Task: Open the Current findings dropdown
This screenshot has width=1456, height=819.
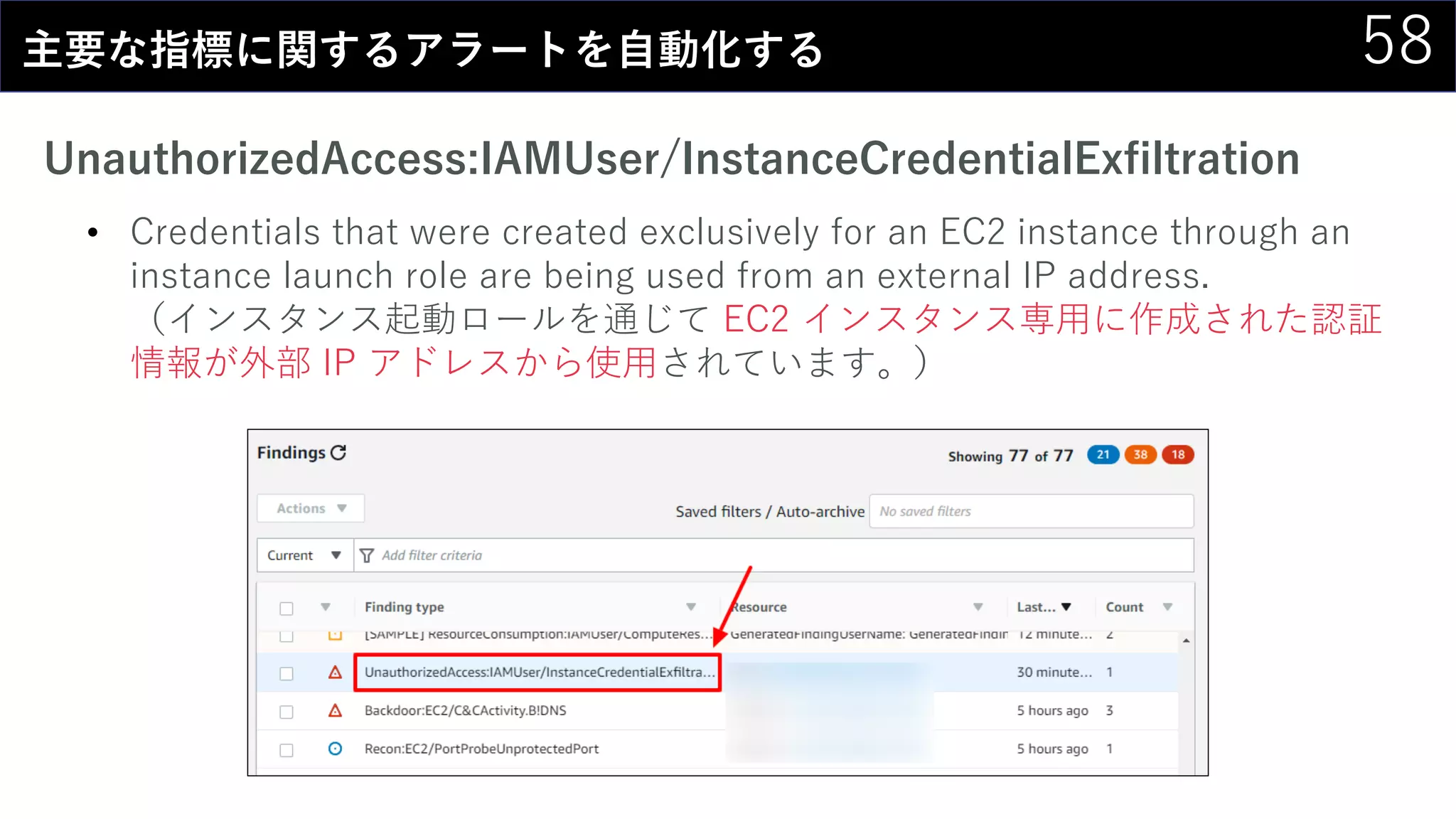Action: tap(305, 555)
